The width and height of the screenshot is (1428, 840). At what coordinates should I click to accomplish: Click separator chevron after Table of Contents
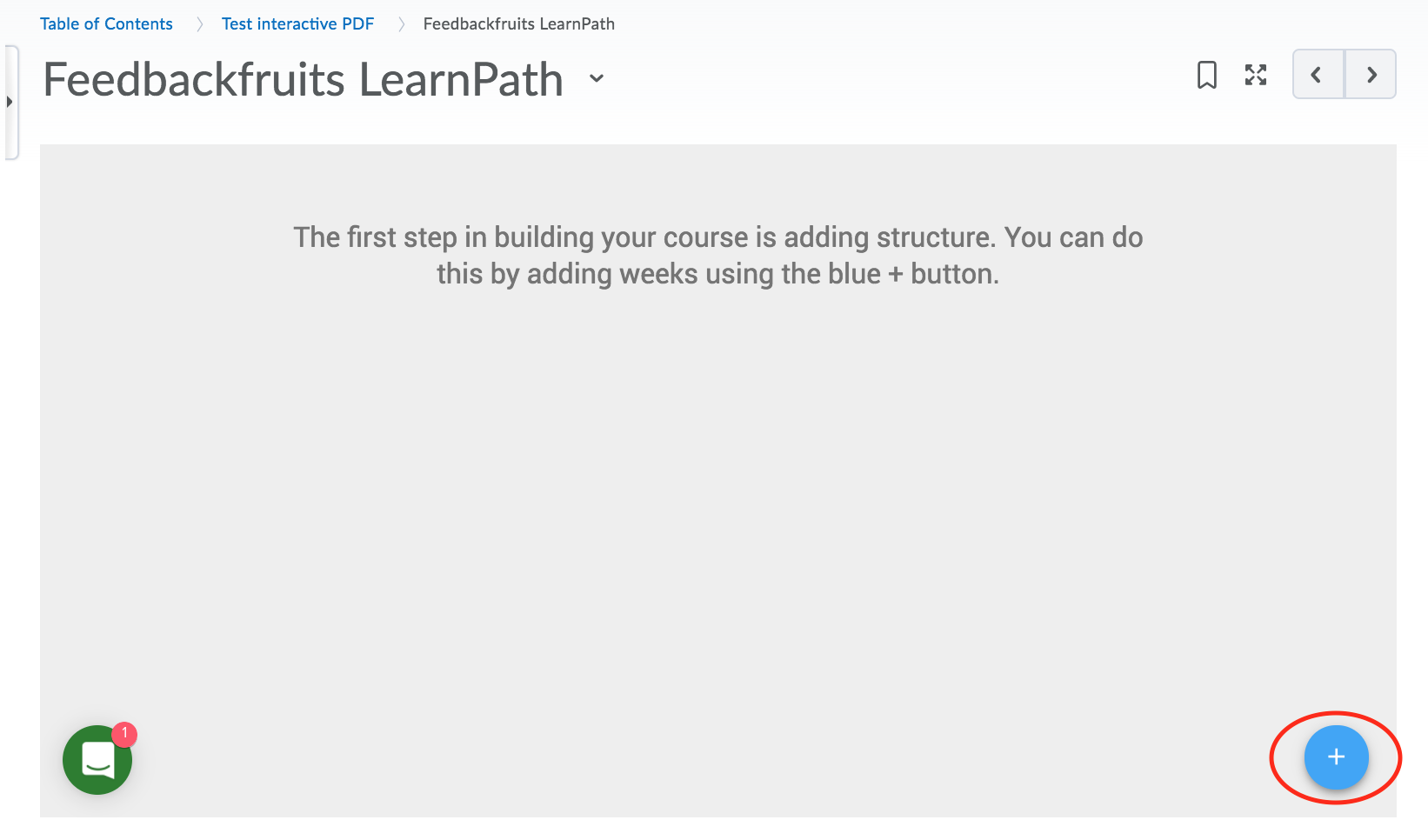click(199, 24)
